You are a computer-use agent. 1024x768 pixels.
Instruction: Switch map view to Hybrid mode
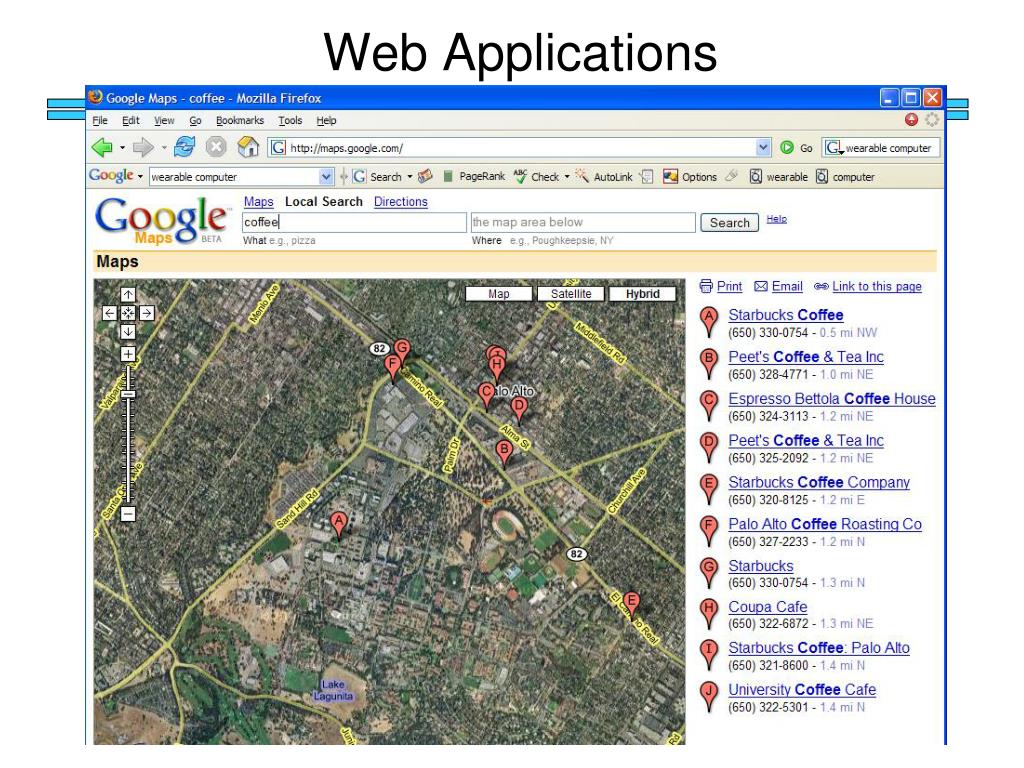[643, 294]
